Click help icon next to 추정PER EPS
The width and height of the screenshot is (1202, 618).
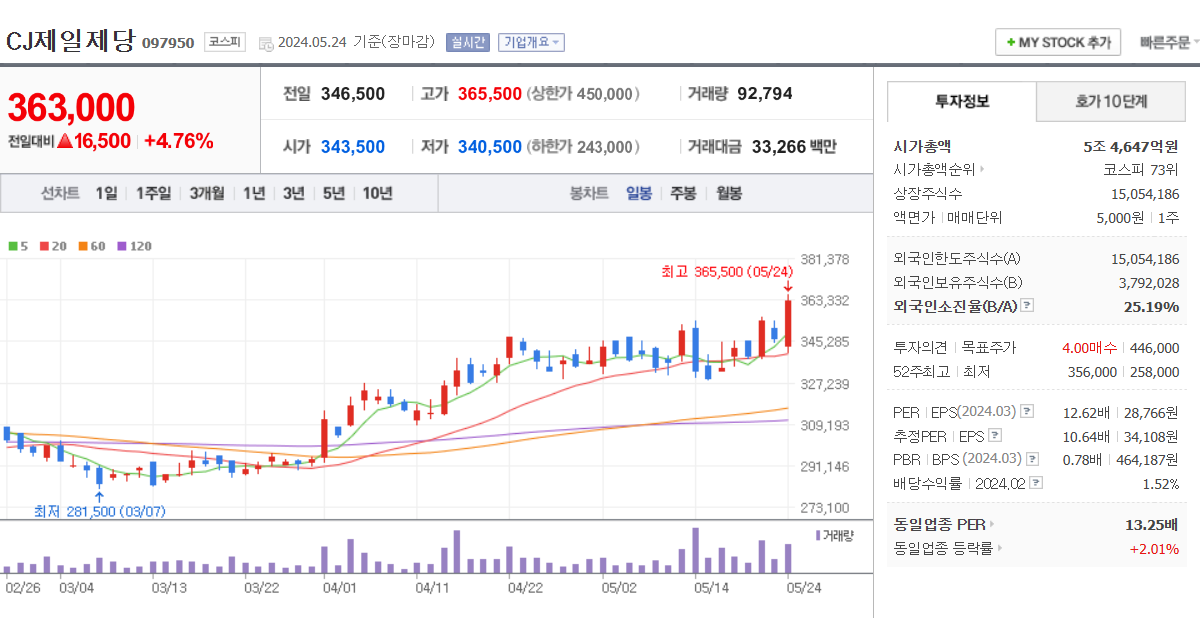point(994,435)
